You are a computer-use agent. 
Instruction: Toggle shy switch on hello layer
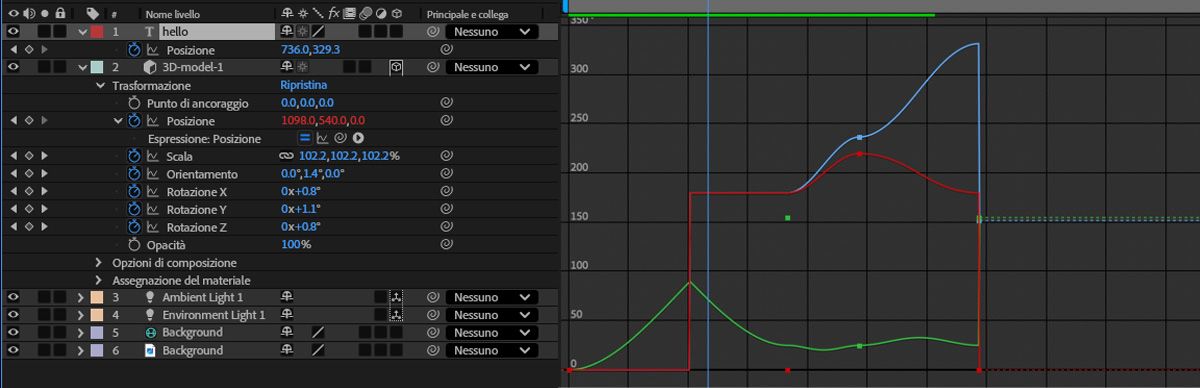287,32
